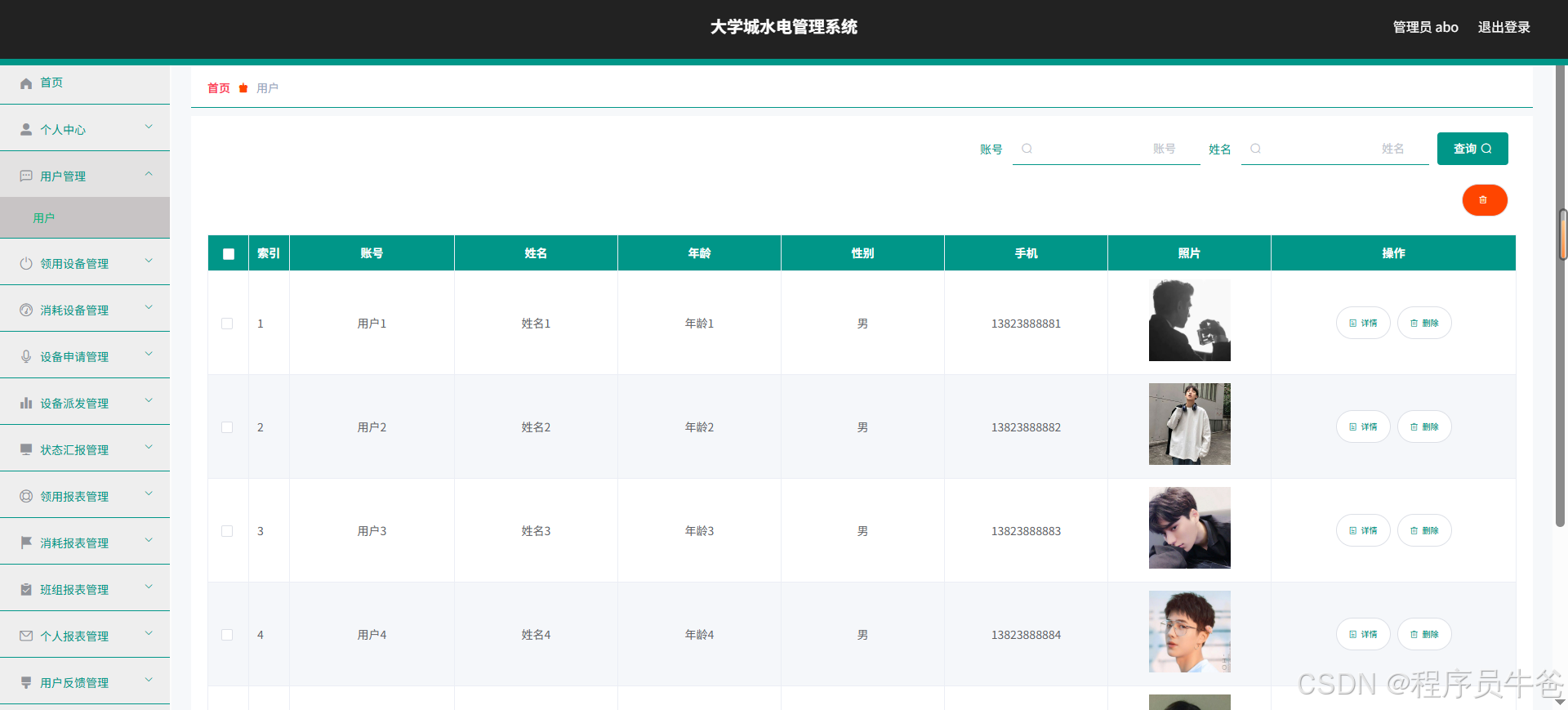Image resolution: width=1568 pixels, height=710 pixels.
Task: Click the flag icon beside 消耗报表管理
Action: coord(26,543)
